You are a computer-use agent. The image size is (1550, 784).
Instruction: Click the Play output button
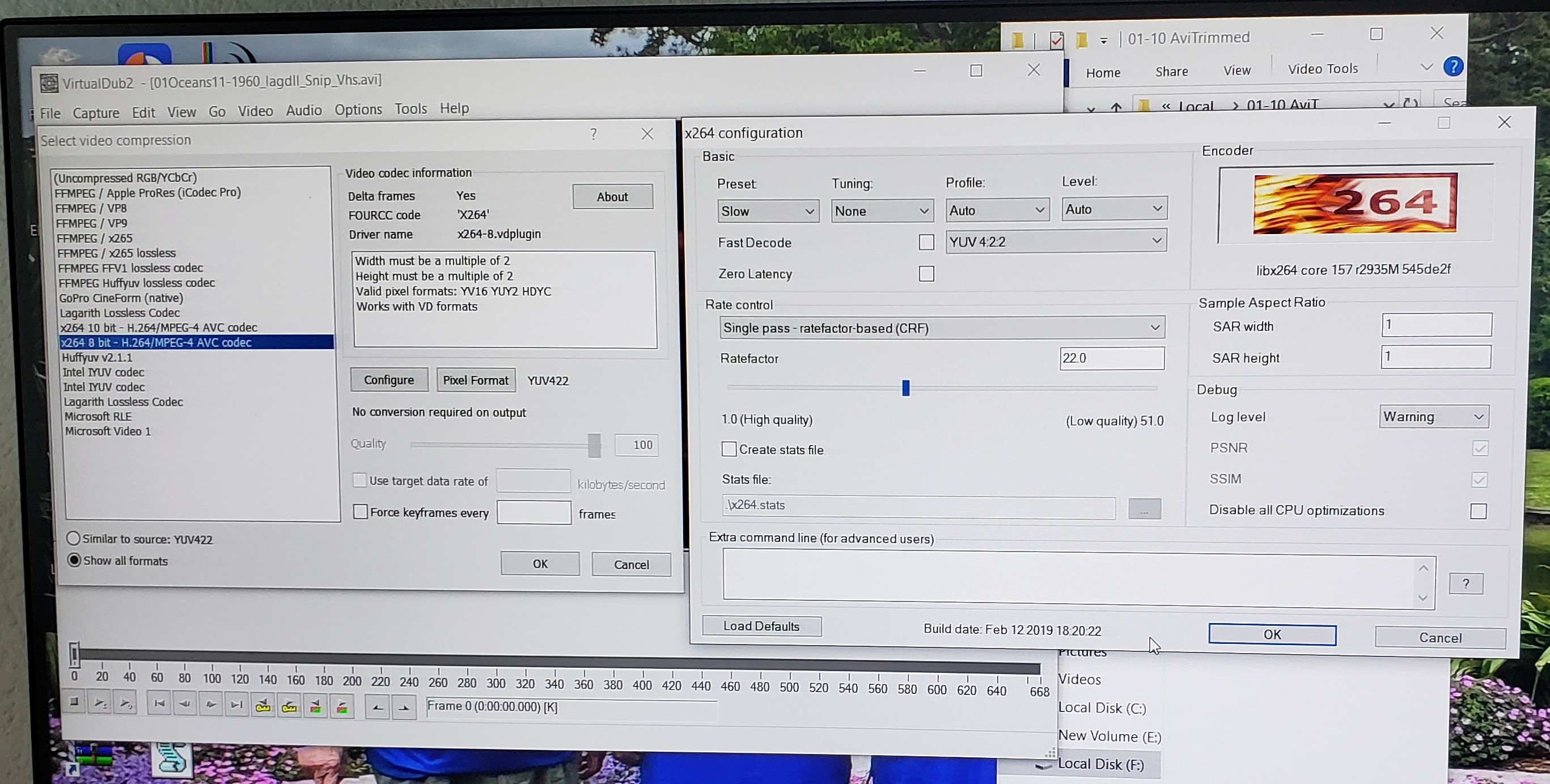pos(125,703)
